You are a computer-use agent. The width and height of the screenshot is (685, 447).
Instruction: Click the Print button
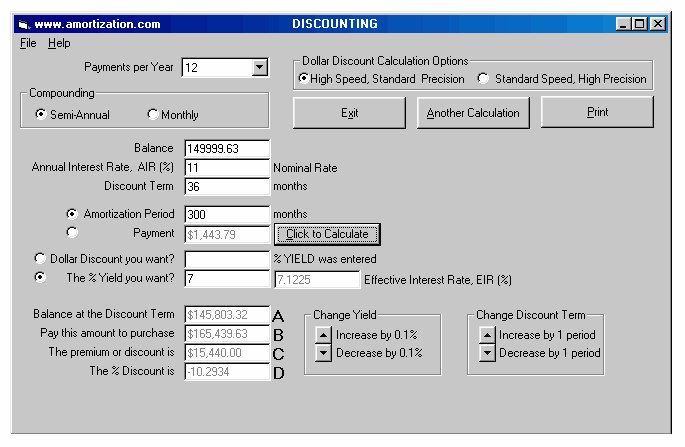point(597,113)
